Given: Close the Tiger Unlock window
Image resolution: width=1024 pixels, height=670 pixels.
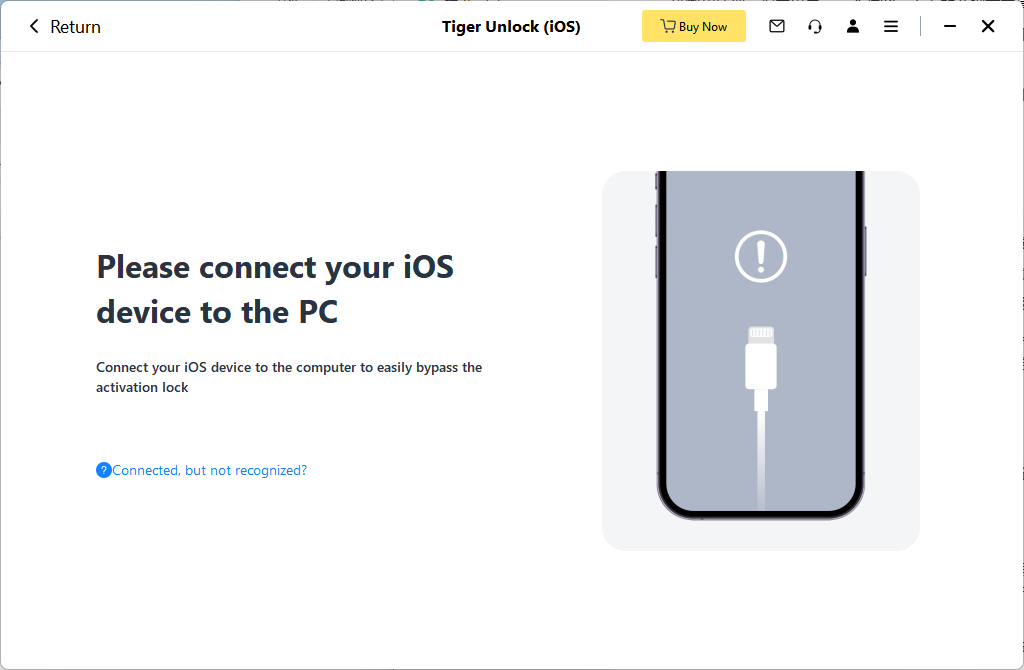Looking at the screenshot, I should point(988,27).
